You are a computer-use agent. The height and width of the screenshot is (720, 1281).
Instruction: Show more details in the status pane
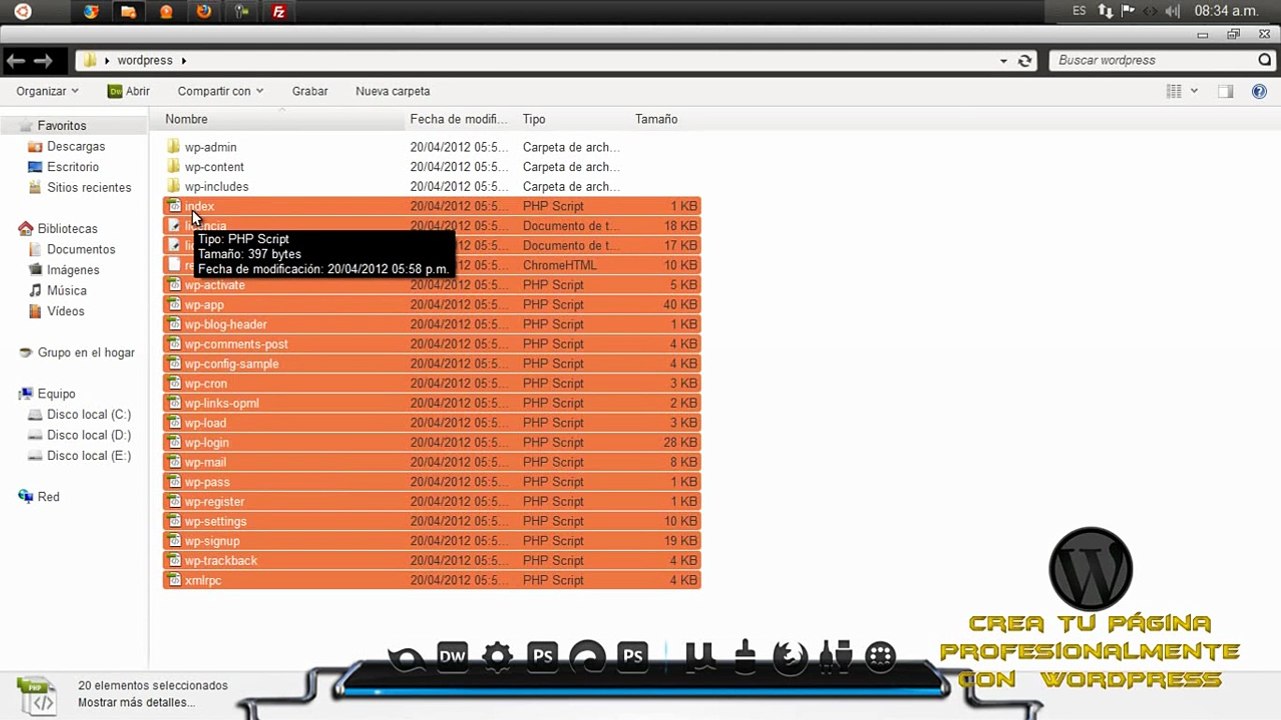click(136, 702)
